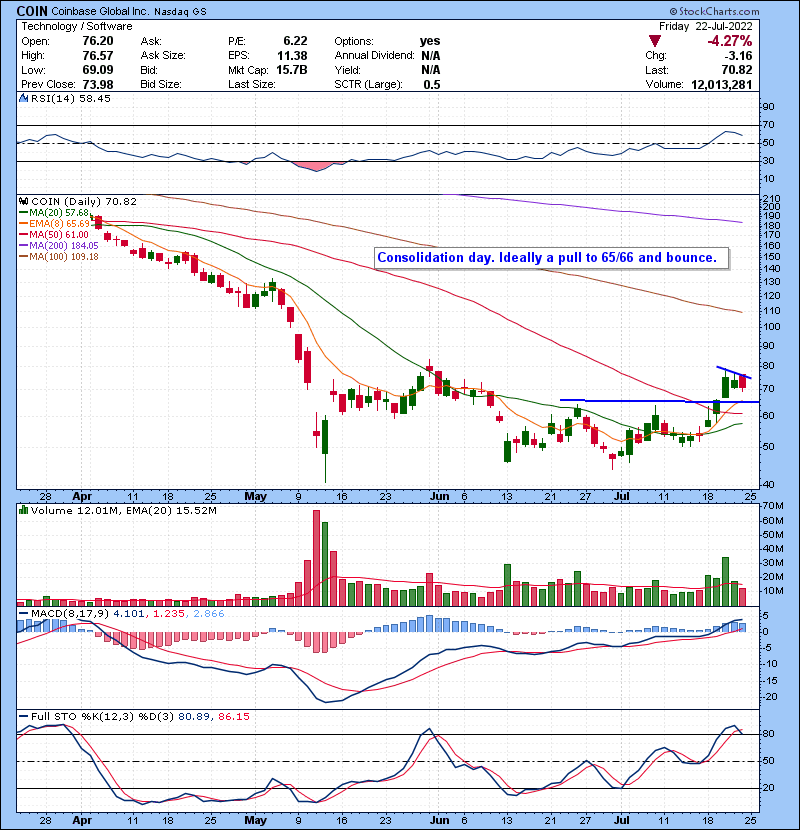
Task: Click the Nasdaq GS exchange label
Action: point(180,11)
